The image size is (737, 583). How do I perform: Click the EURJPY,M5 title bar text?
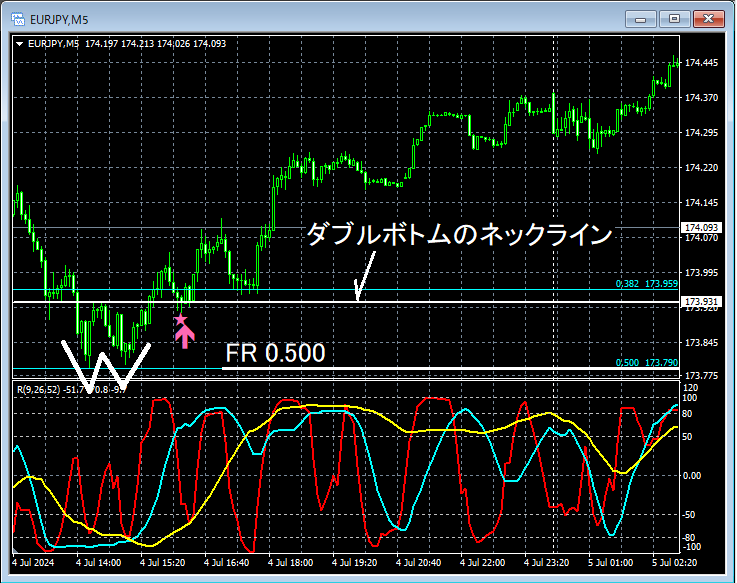click(59, 20)
